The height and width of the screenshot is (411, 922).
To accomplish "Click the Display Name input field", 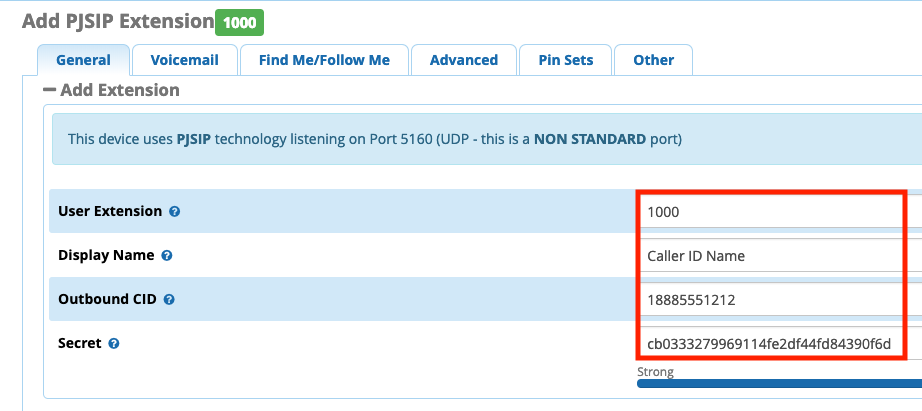I will tap(780, 256).
